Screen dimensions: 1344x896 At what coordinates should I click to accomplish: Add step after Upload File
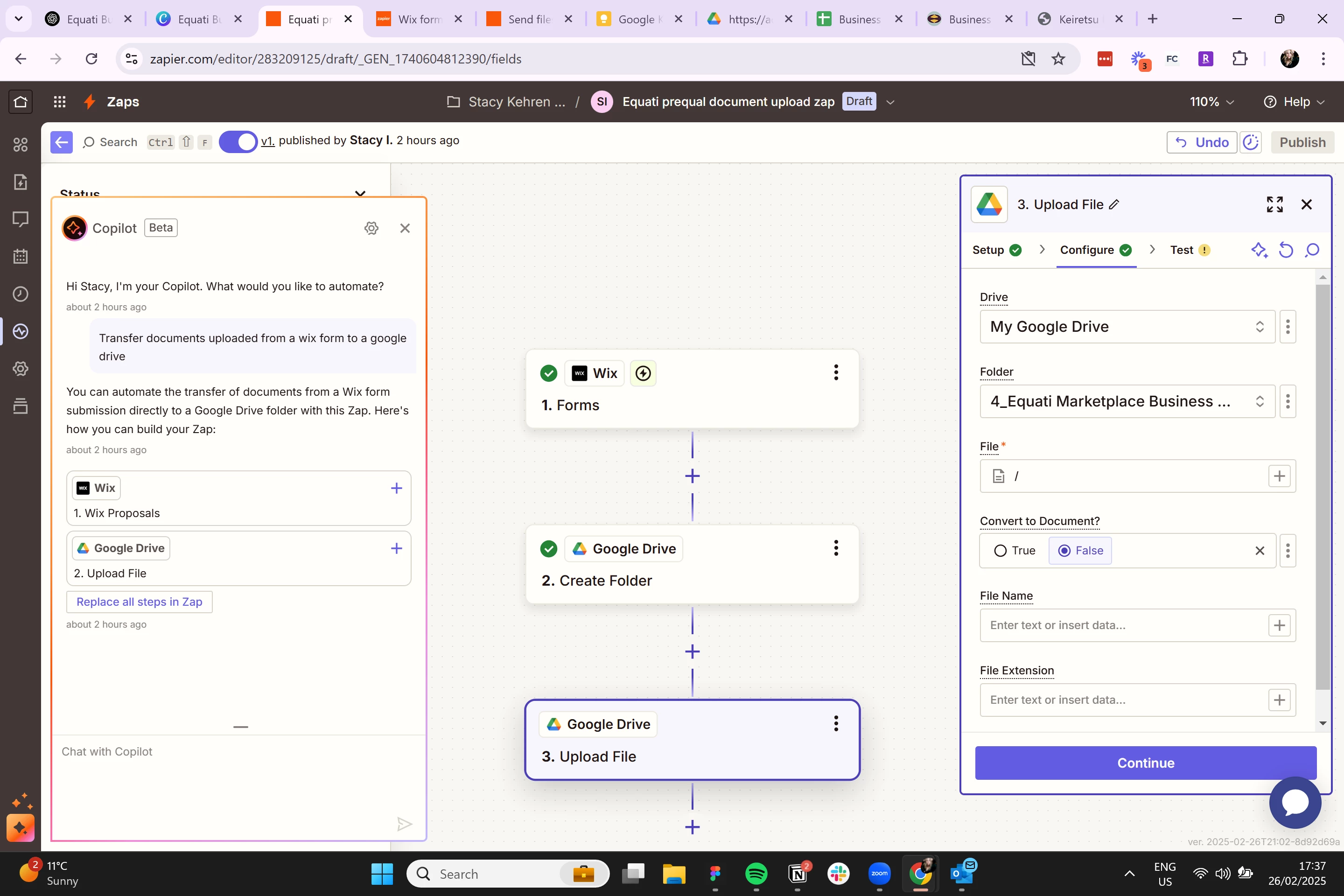[x=692, y=827]
